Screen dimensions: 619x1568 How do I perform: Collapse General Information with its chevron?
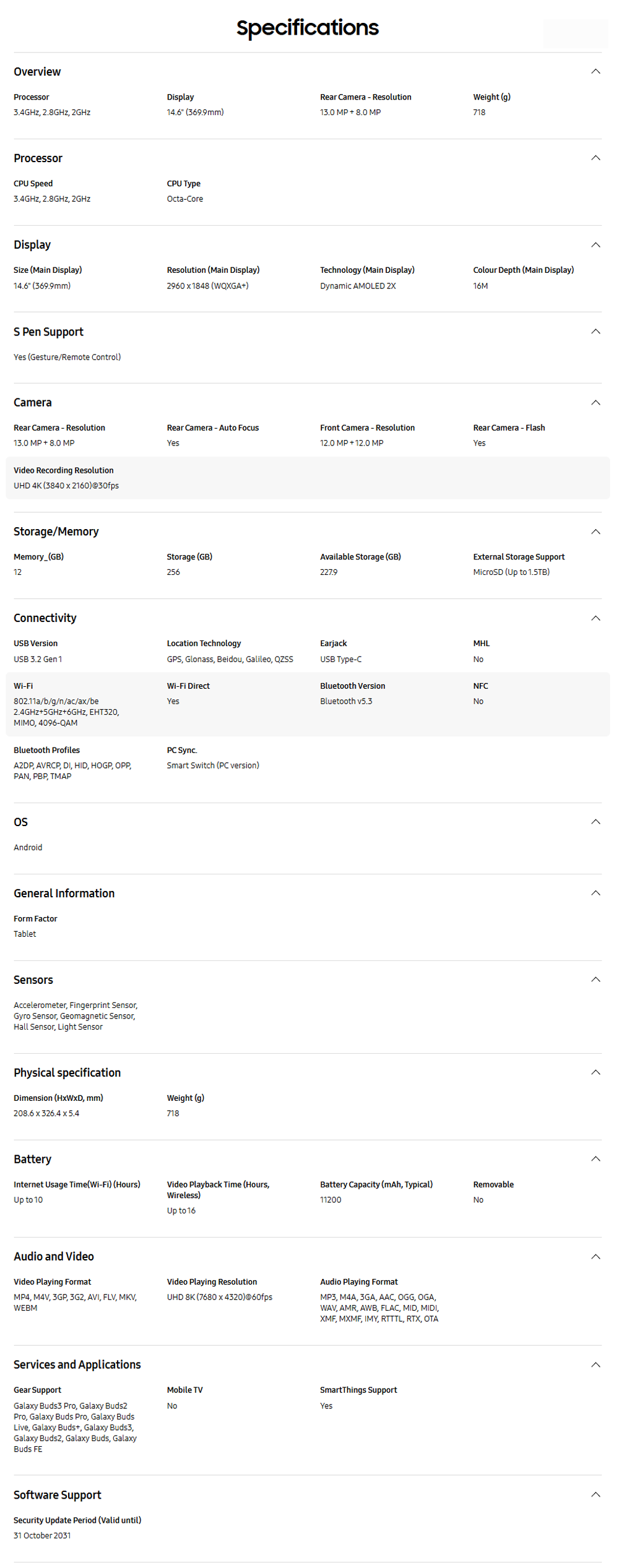coord(595,894)
